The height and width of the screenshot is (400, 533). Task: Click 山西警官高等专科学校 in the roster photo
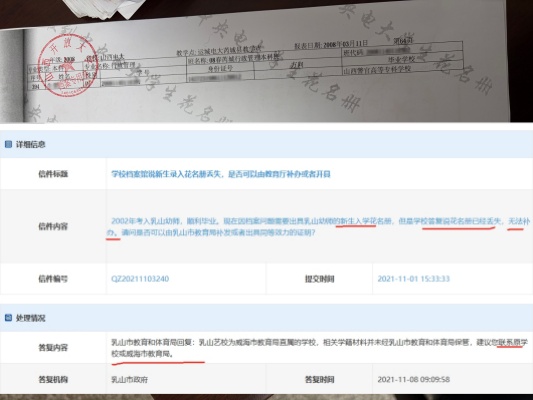tap(377, 71)
